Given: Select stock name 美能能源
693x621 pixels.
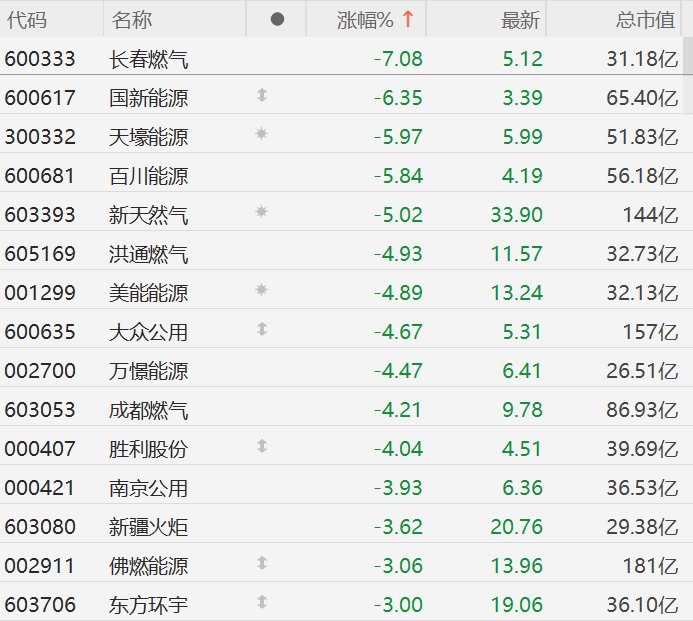Looking at the screenshot, I should pyautogui.click(x=148, y=293).
